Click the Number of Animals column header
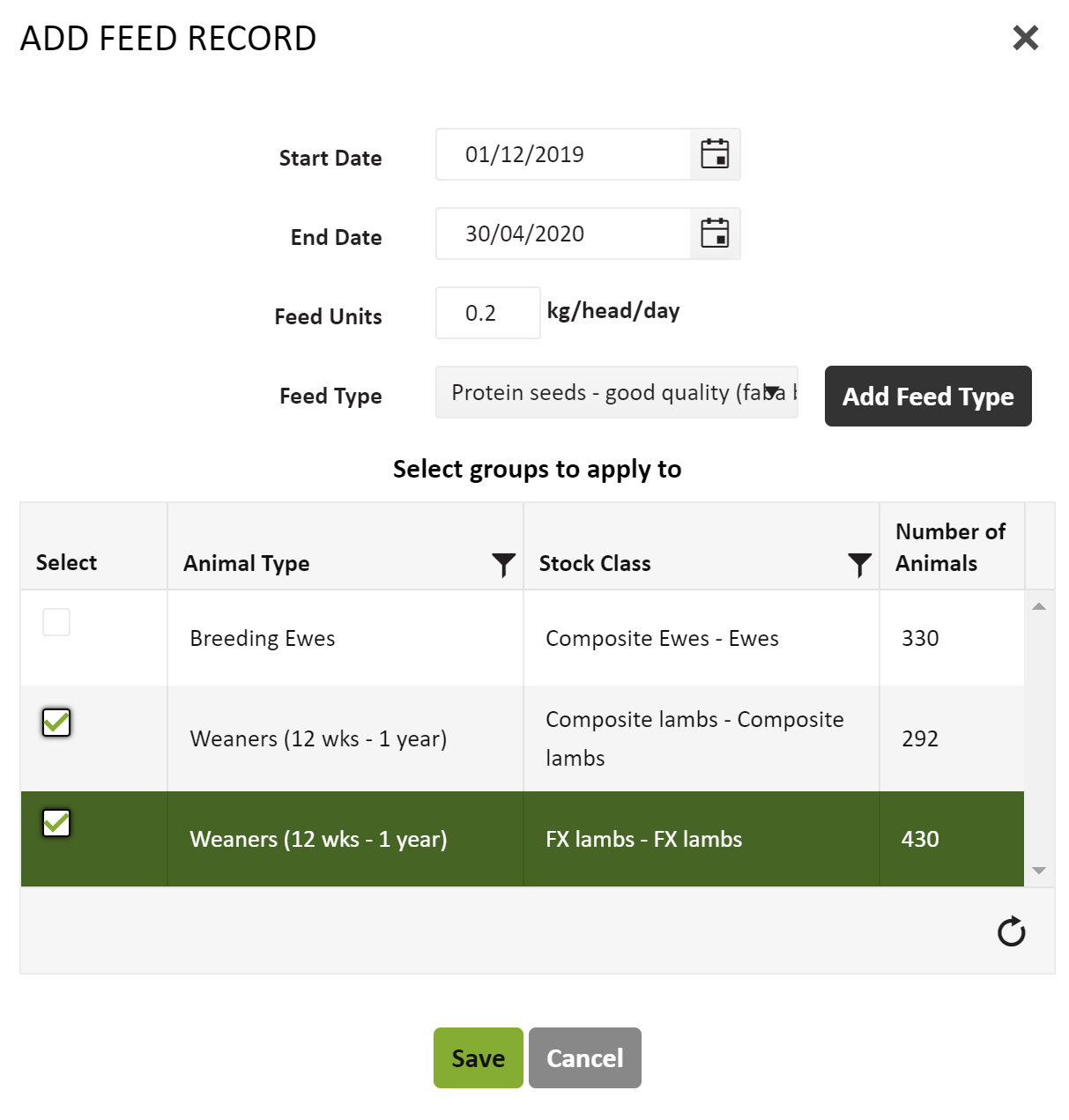 click(951, 547)
